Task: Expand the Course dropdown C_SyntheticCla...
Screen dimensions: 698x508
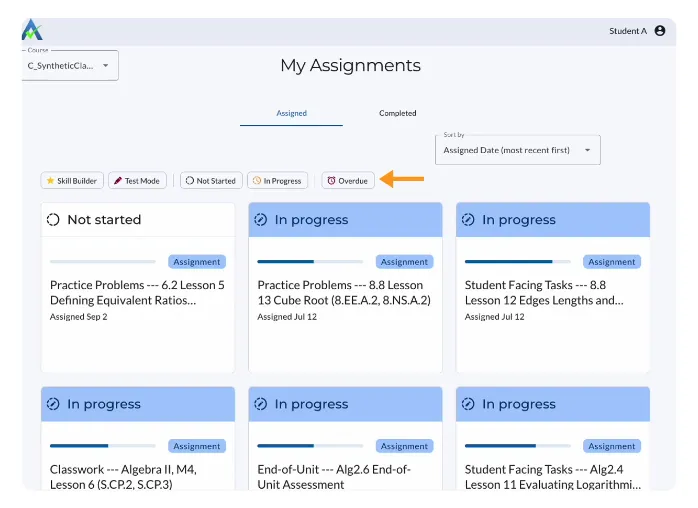Action: pos(70,65)
